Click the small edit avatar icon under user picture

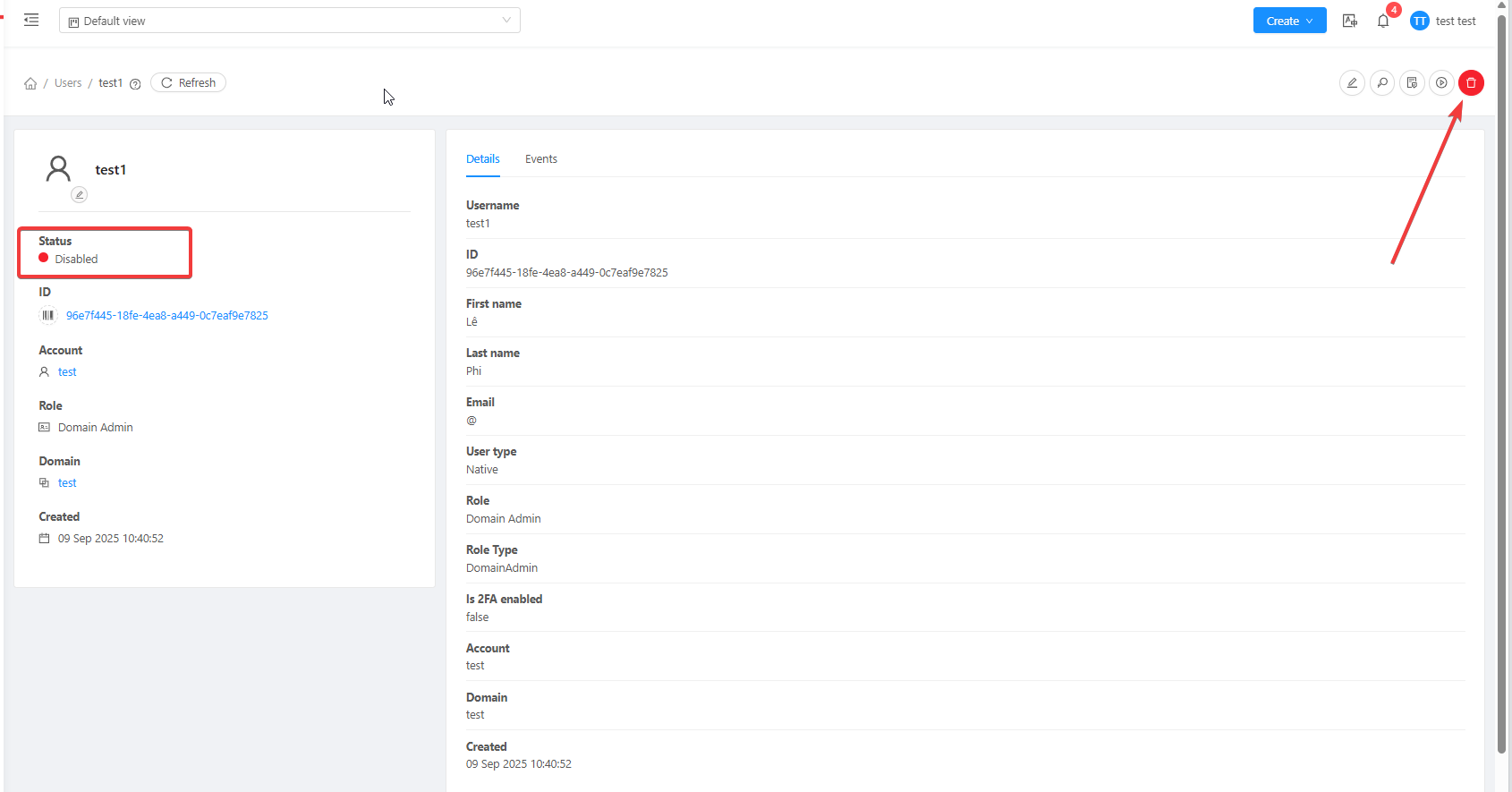[80, 194]
